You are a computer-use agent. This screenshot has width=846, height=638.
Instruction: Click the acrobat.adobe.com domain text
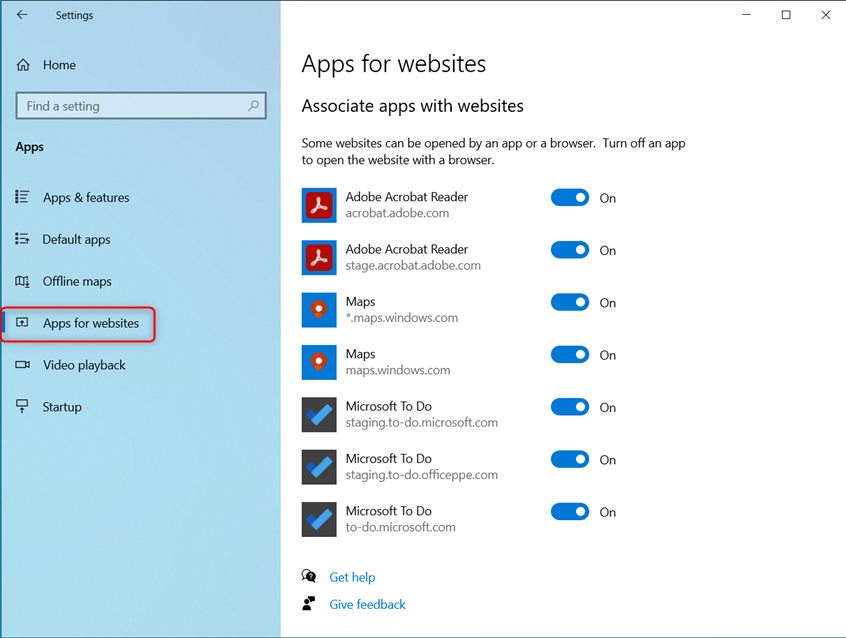click(x=397, y=213)
